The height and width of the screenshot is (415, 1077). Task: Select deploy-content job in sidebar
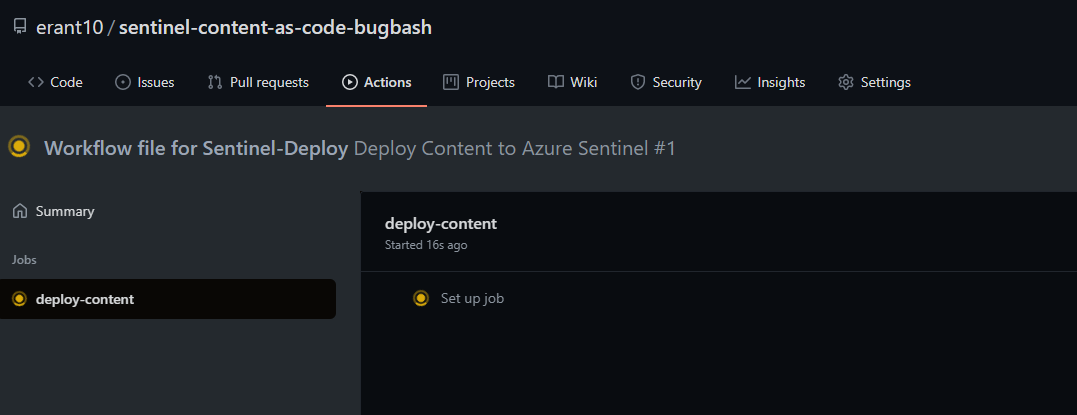tap(168, 299)
